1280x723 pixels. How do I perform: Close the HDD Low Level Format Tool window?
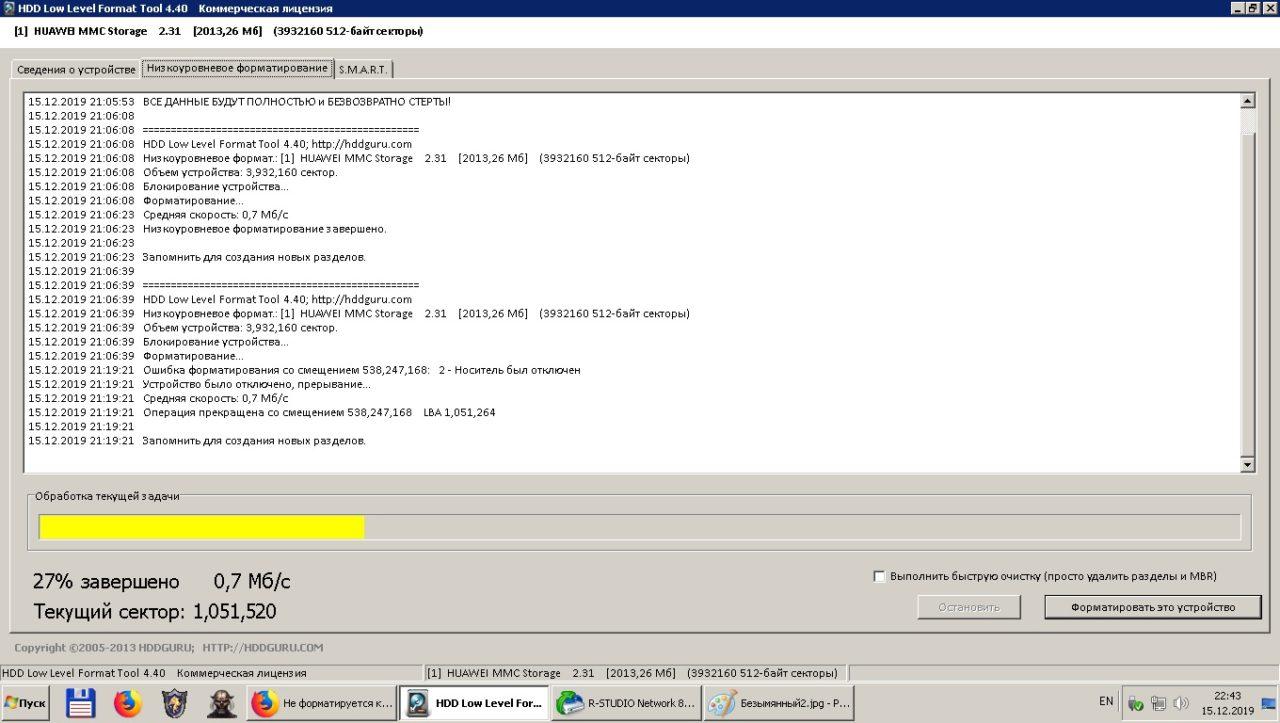coord(1270,7)
